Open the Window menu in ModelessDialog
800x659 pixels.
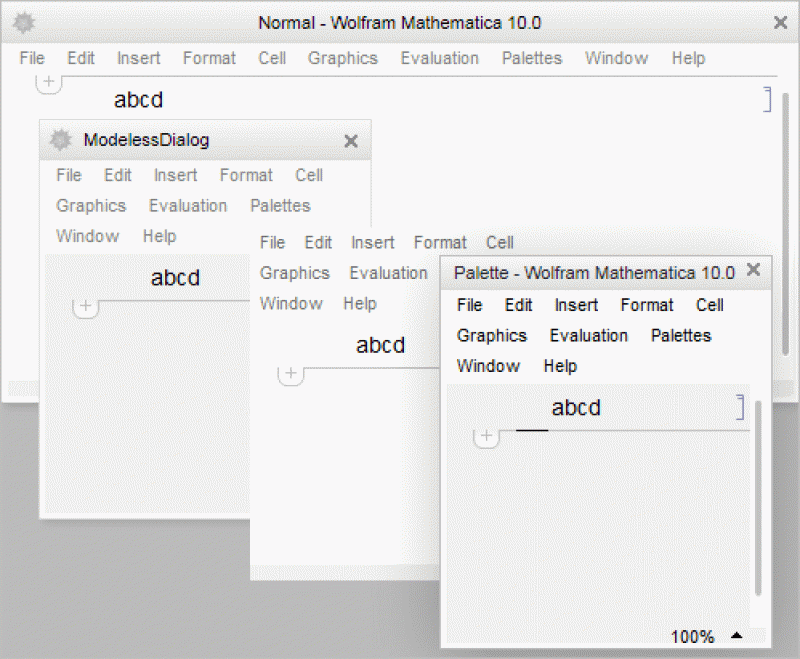coord(87,236)
